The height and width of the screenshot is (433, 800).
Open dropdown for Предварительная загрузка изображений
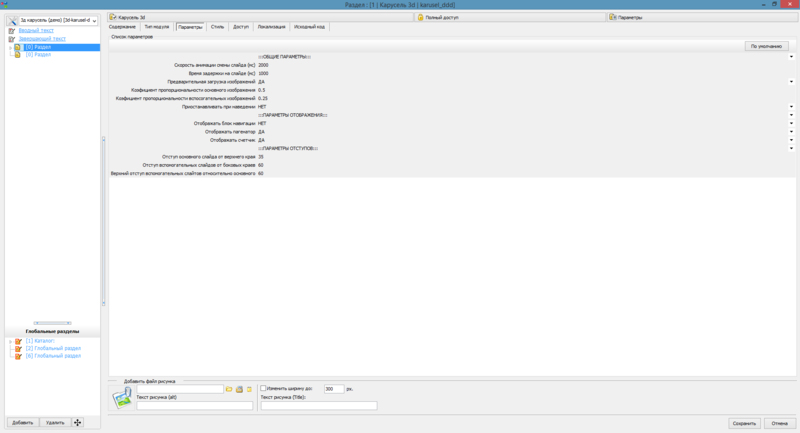tap(791, 82)
